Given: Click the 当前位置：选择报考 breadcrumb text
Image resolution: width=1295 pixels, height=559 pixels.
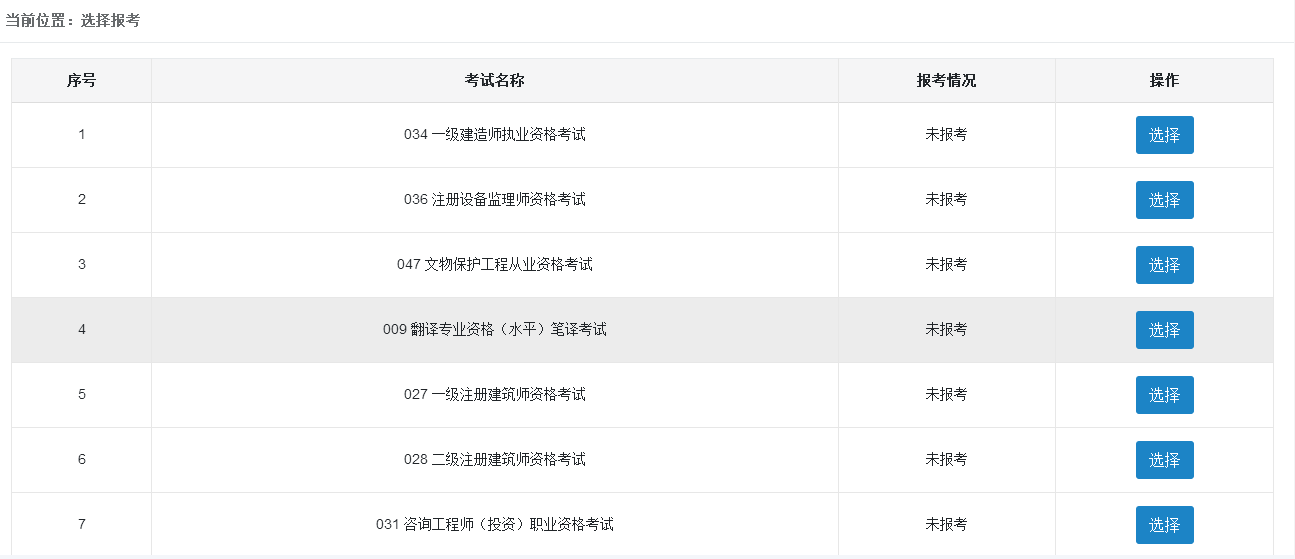Looking at the screenshot, I should pyautogui.click(x=73, y=20).
